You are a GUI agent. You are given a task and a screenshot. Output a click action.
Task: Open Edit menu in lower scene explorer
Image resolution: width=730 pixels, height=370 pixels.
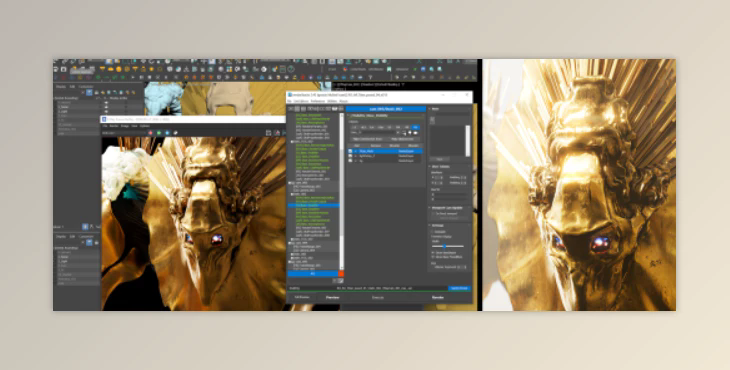coord(72,237)
